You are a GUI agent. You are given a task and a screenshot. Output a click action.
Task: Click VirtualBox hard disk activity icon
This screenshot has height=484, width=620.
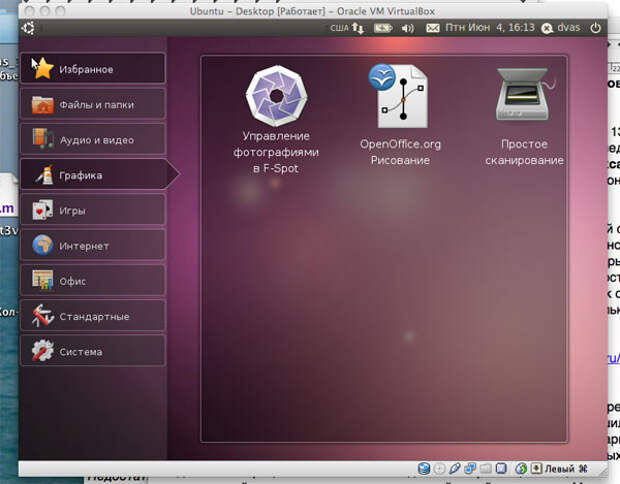tap(424, 469)
